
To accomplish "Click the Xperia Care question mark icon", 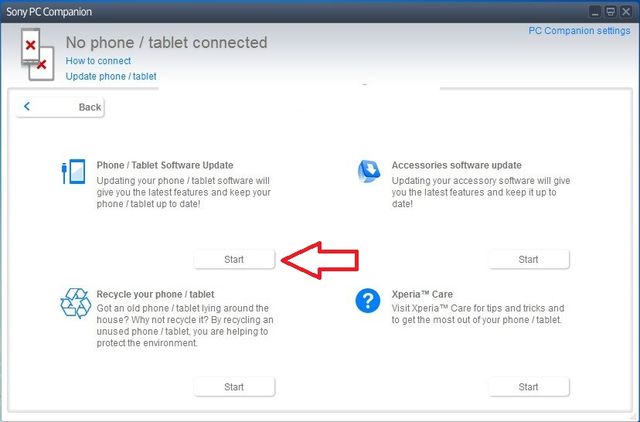I will pos(368,301).
